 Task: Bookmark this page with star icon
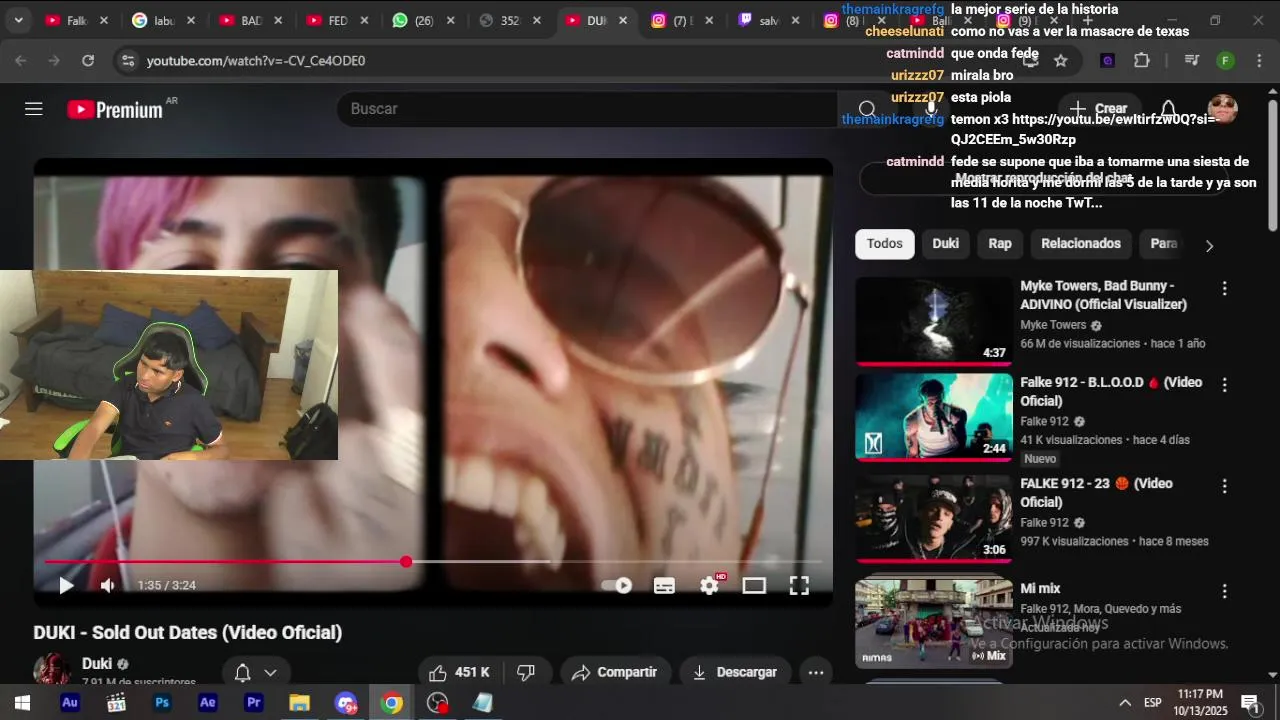click(x=1061, y=61)
